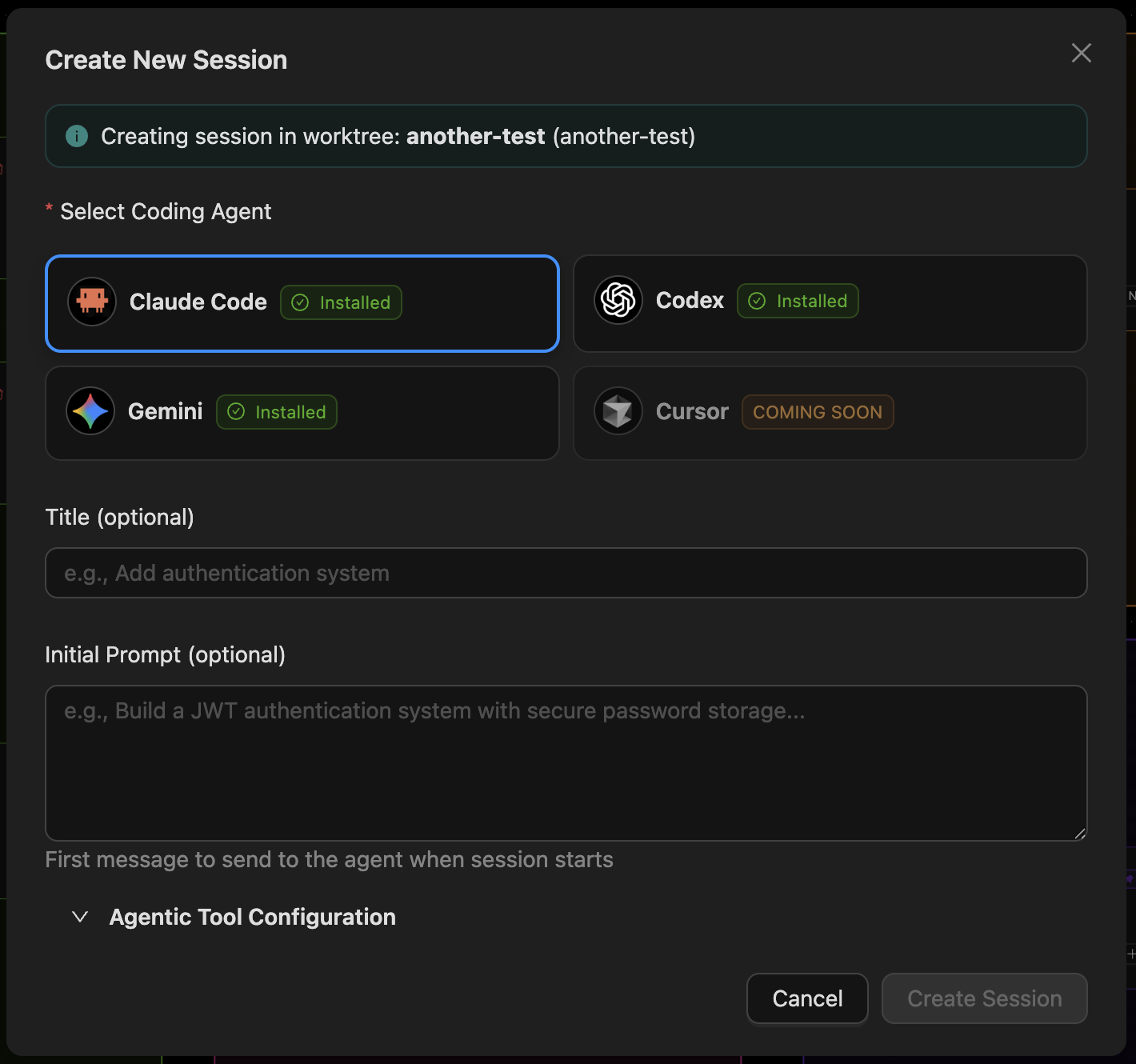Screen dimensions: 1136x1064
Task: Click the Codex OpenAI logo
Action: click(618, 300)
